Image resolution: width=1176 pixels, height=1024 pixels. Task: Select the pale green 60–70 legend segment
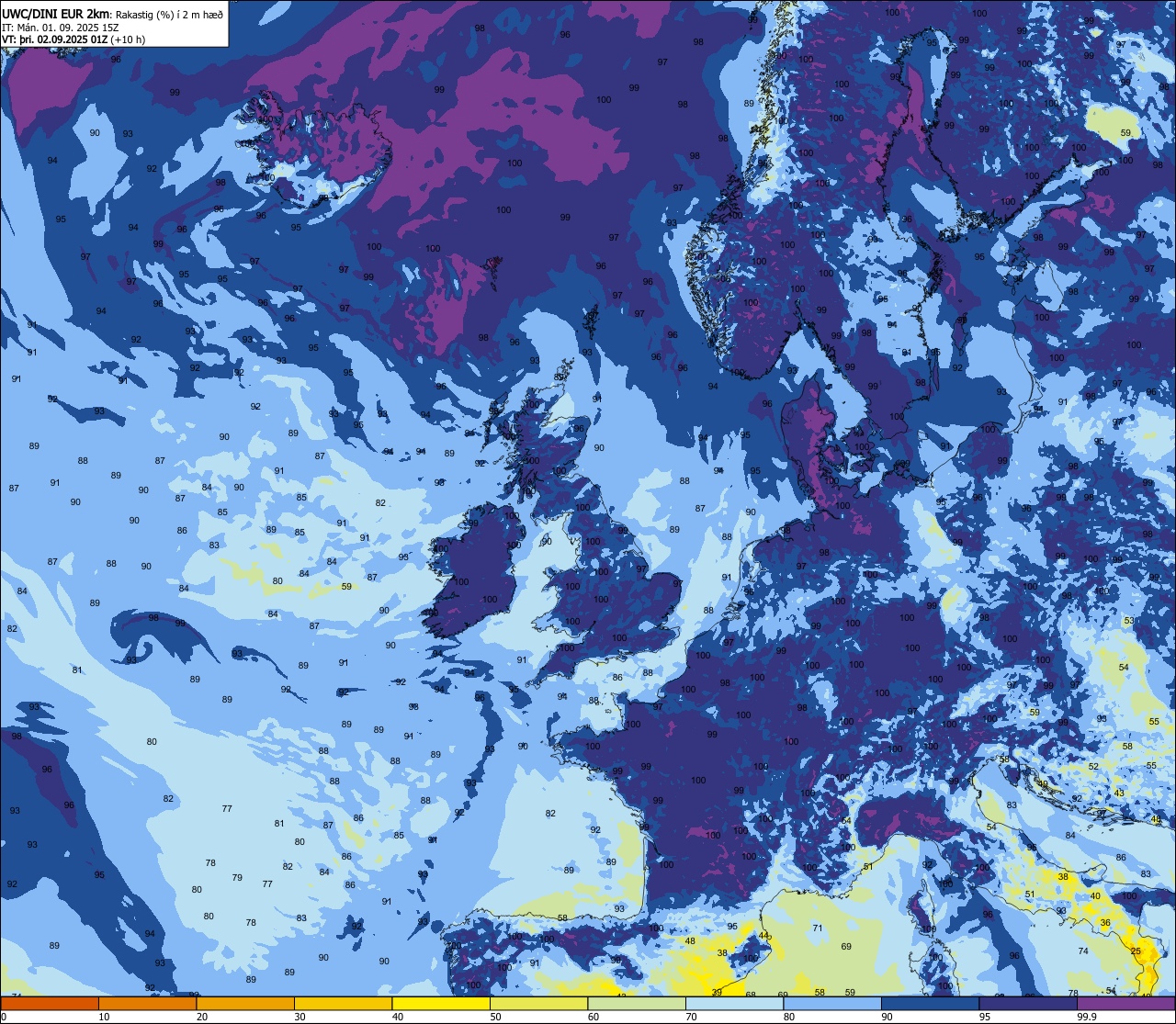pos(637,1003)
